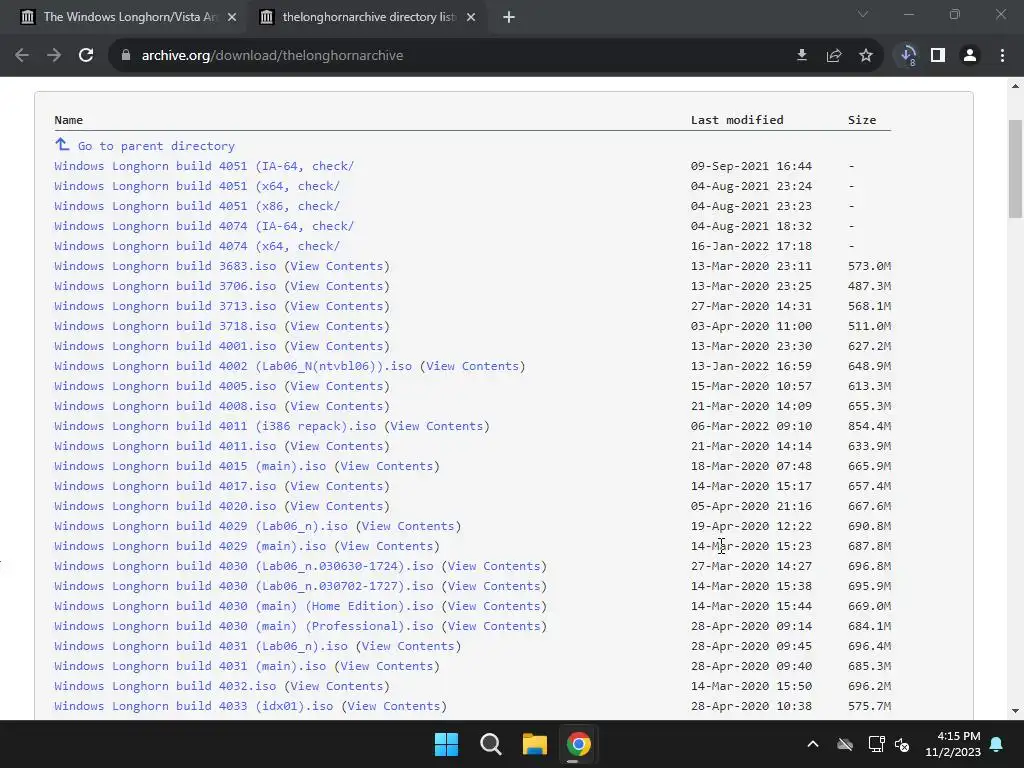
Task: Close the thelonghornarchive directory listing tab
Action: [x=471, y=17]
